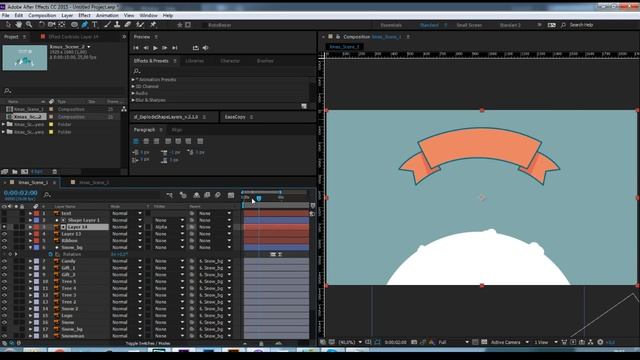Delete selected project item trash icon

(x=55, y=172)
